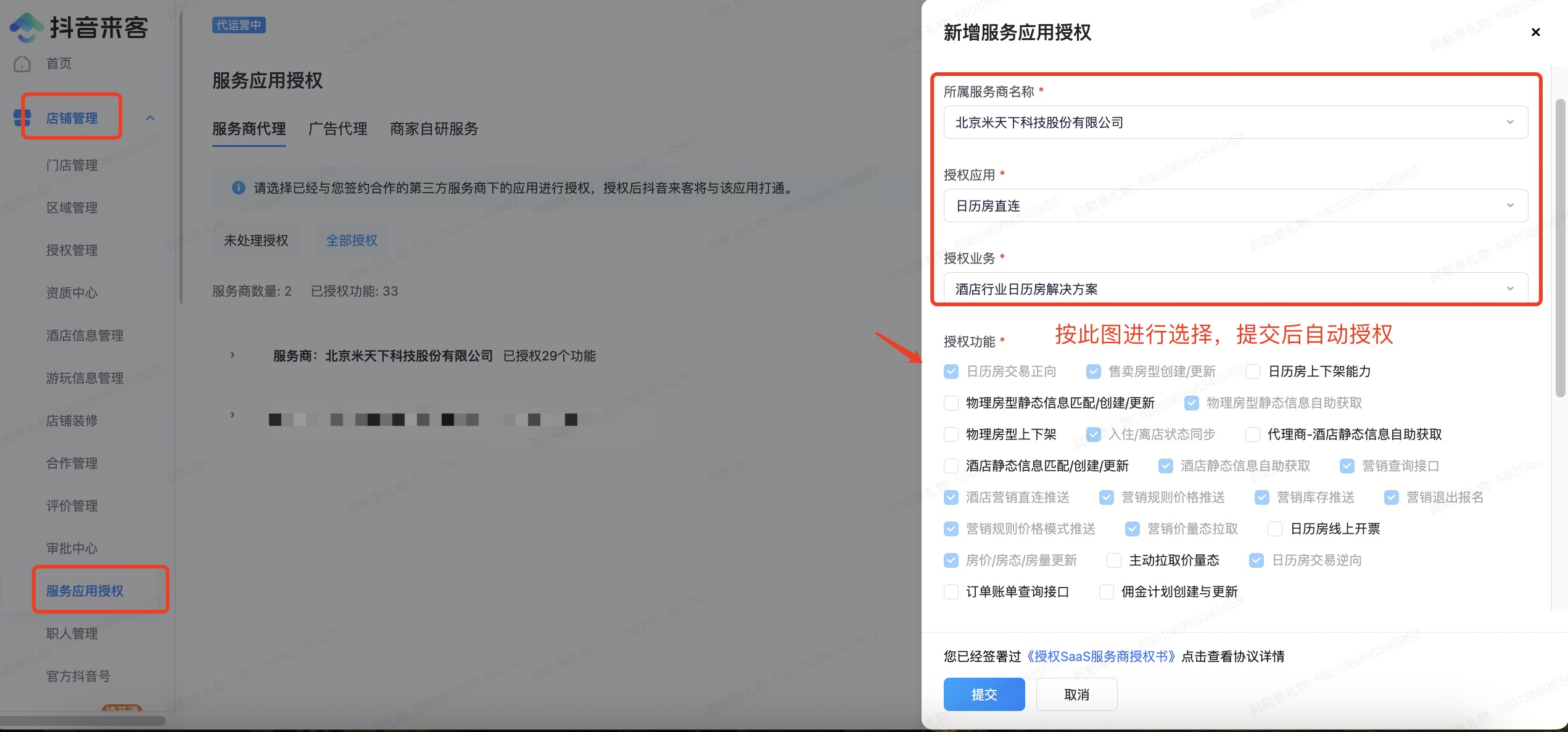
Task: Click the 首页 home icon
Action: (22, 64)
